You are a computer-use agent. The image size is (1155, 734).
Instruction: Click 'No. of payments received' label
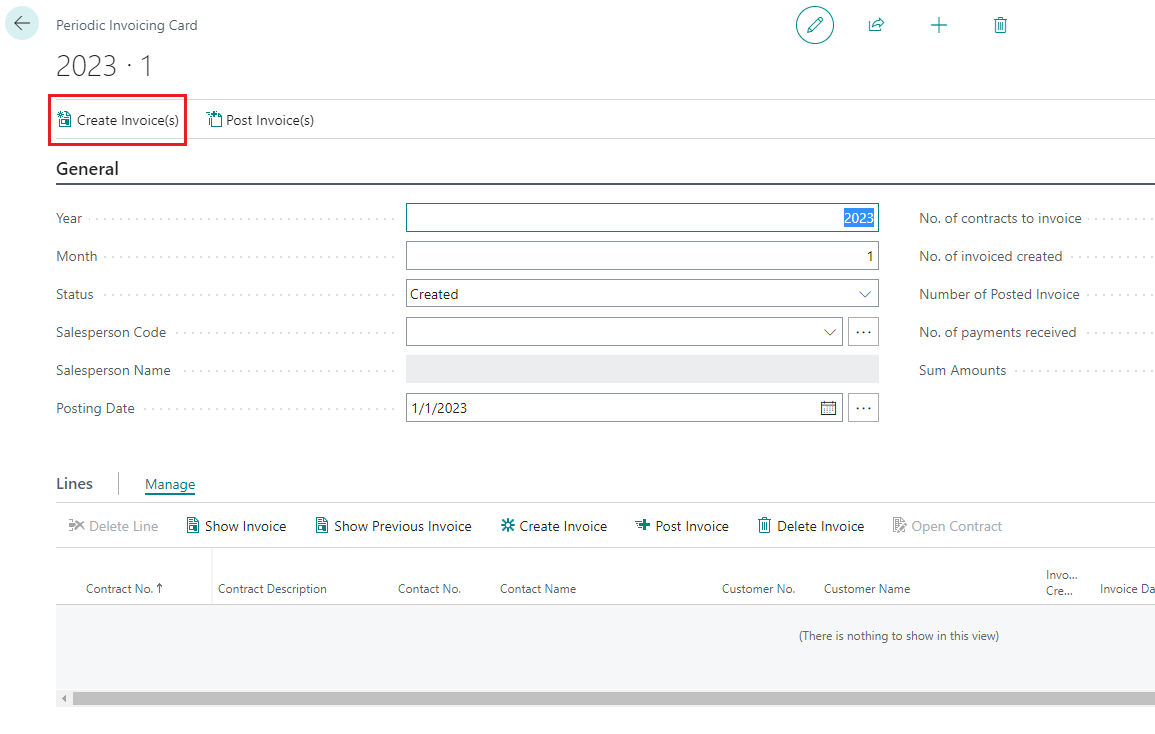(997, 332)
